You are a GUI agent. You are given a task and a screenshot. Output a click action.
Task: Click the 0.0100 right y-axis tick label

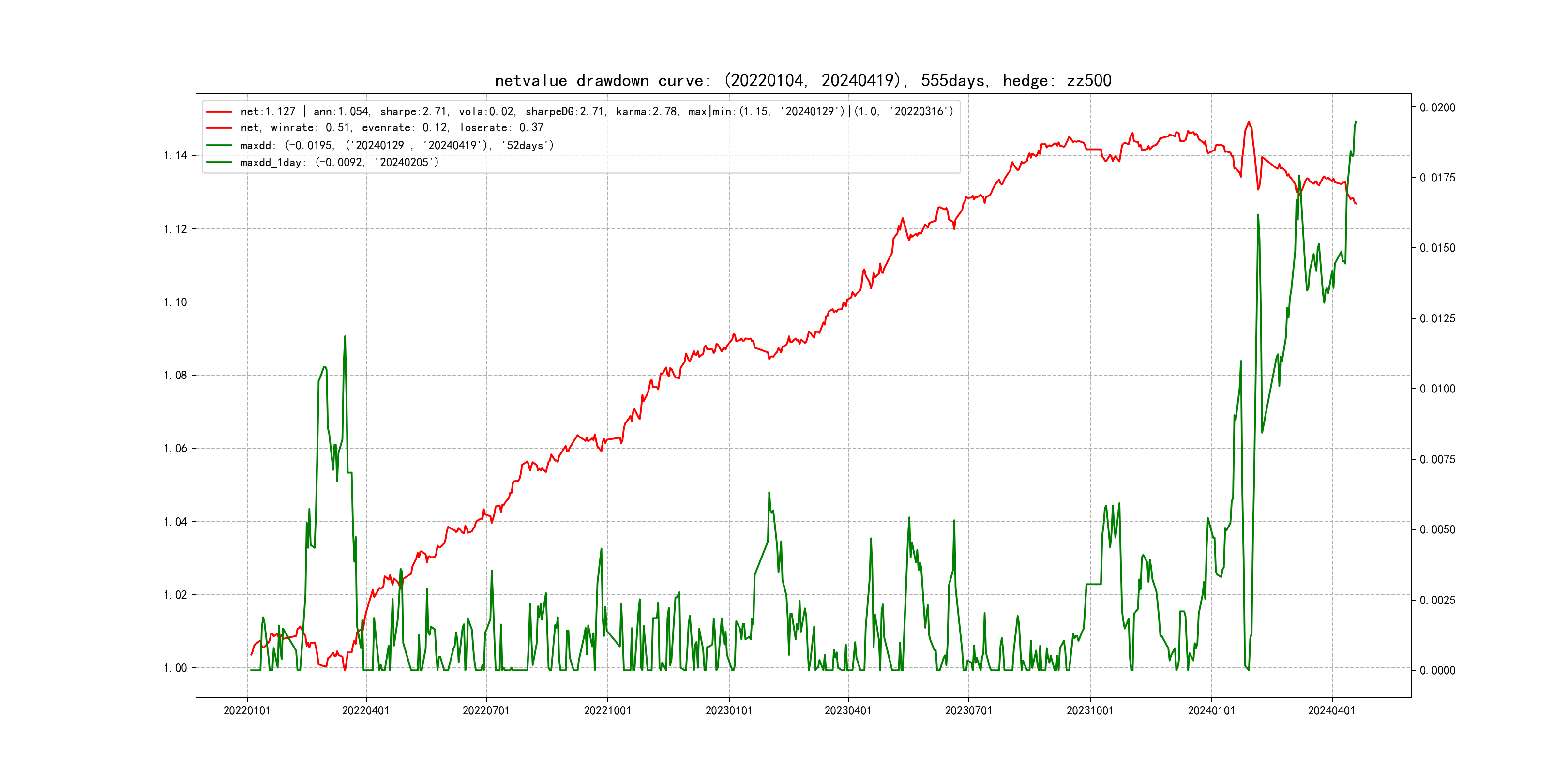[x=1437, y=389]
